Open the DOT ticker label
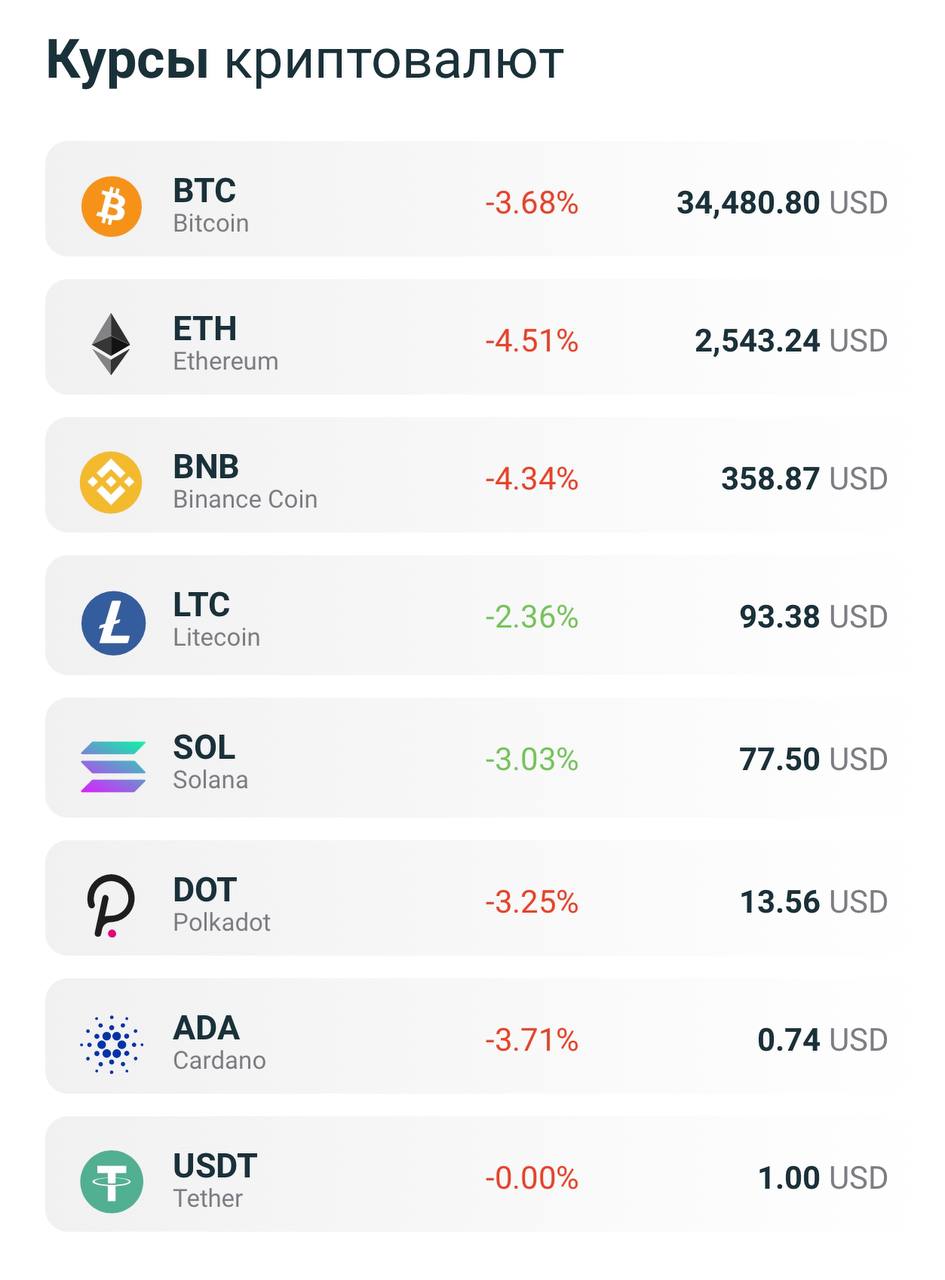945x1280 pixels. 204,889
